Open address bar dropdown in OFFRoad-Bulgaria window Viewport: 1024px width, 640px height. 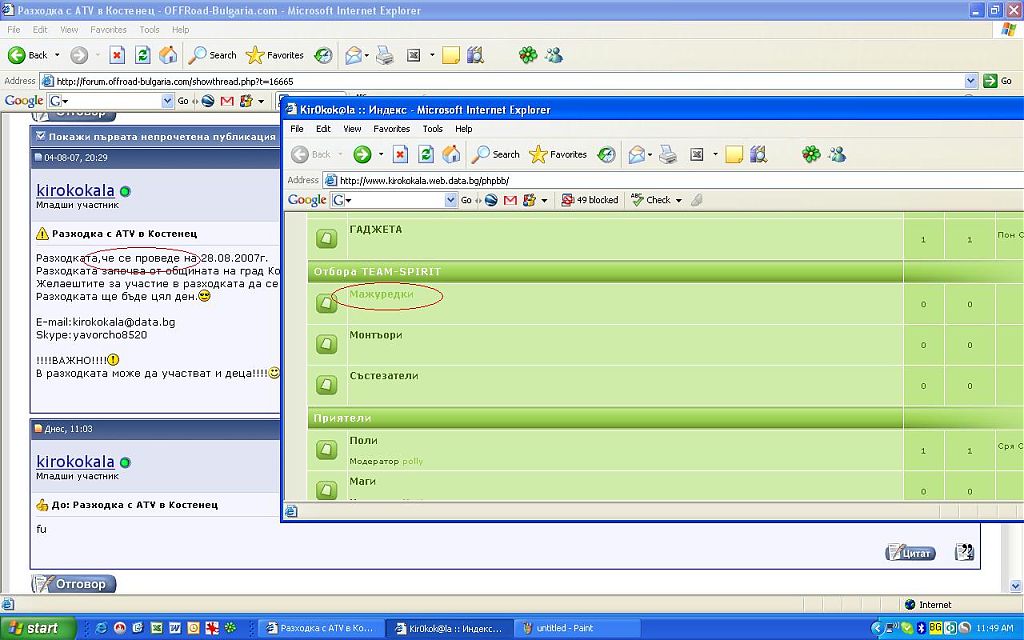pos(971,81)
